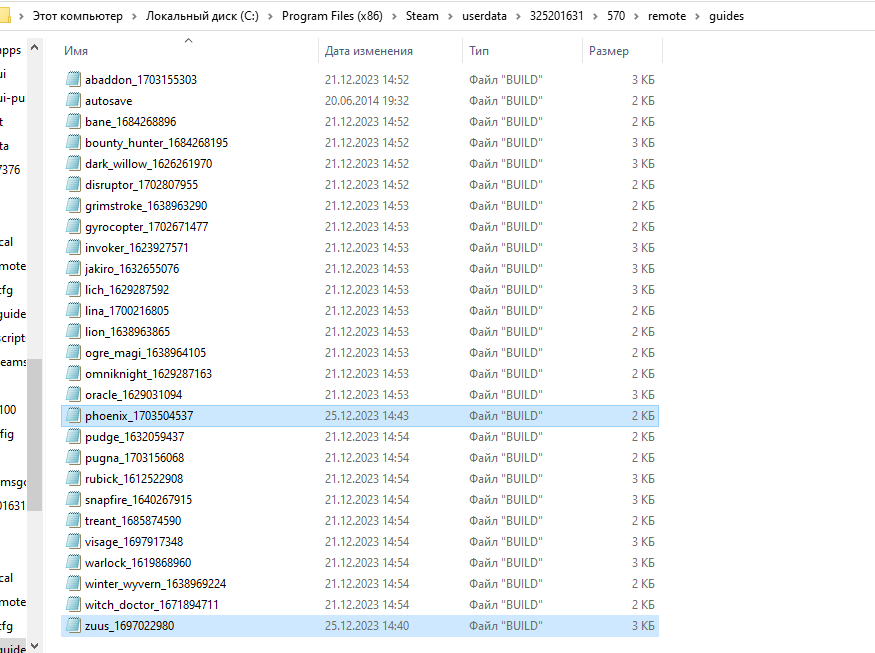Screen dimensions: 875x653
Task: Go to 570 folder breadcrumb
Action: (616, 16)
